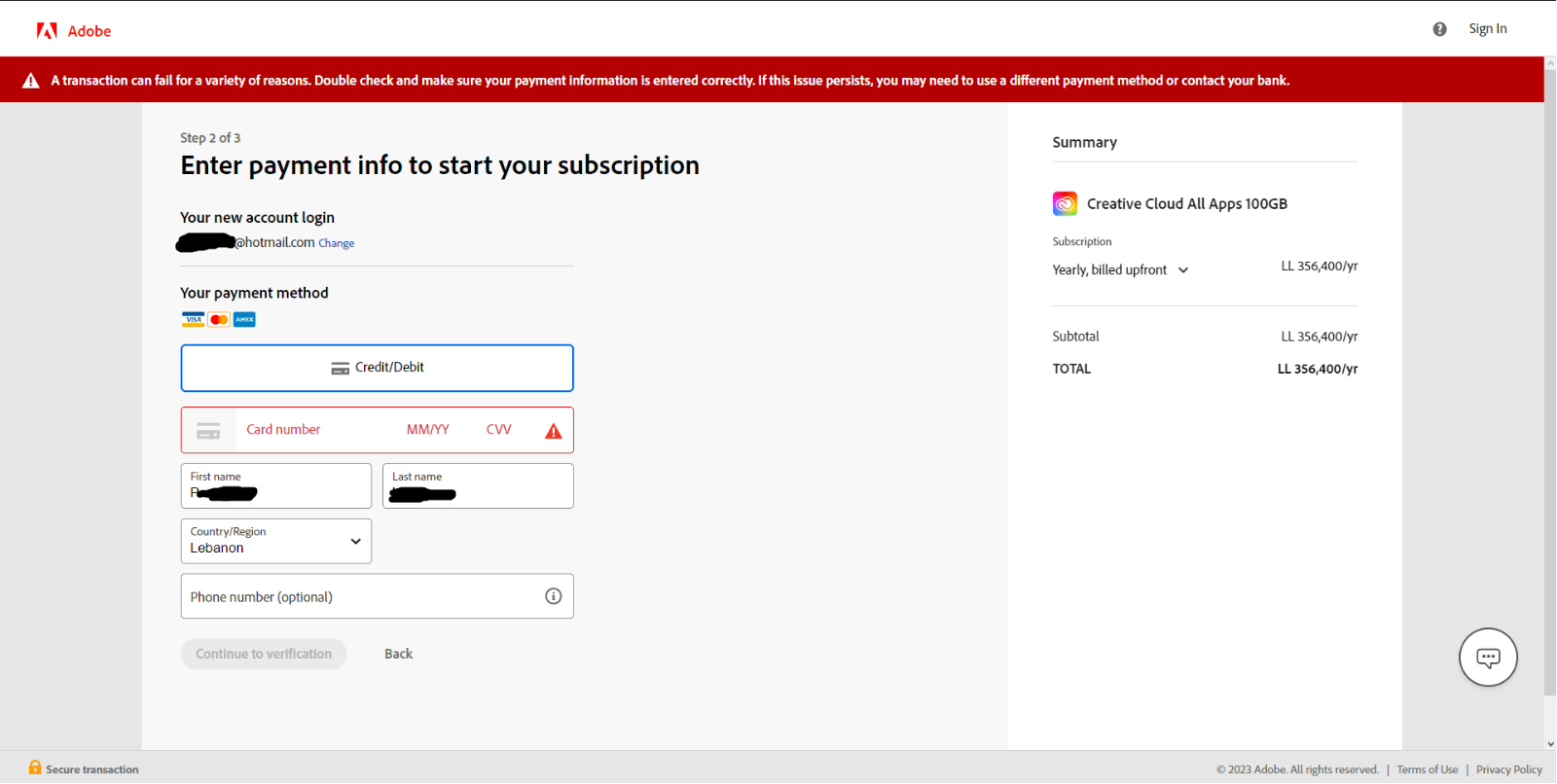
Task: Click the CVV field
Action: [498, 430]
